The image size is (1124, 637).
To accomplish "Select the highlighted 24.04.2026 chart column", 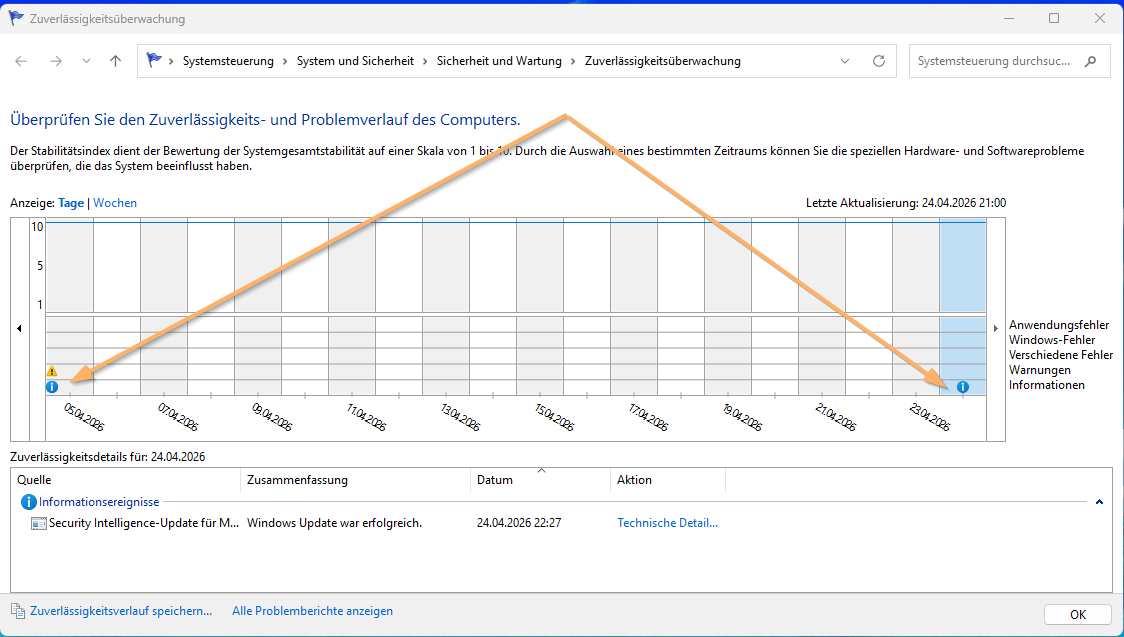I will point(963,307).
